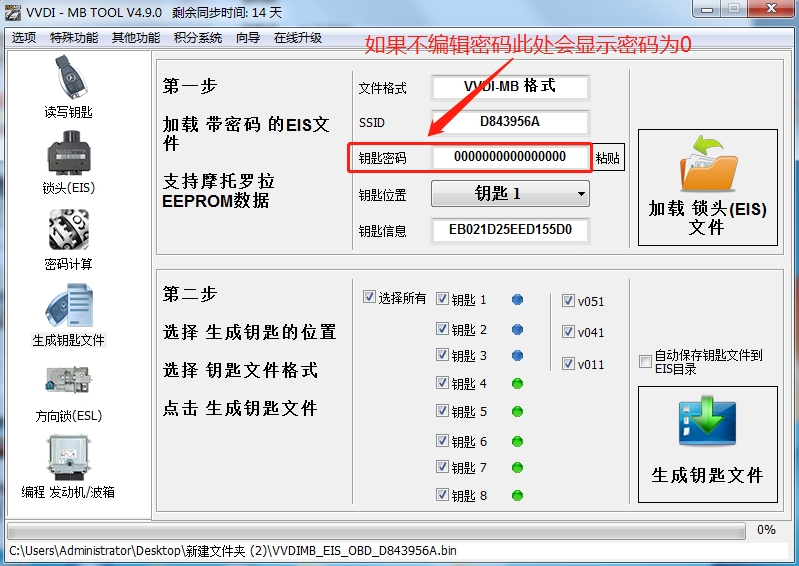Uncheck the 钥匙 7 checkbox
This screenshot has width=799, height=566.
click(442, 467)
